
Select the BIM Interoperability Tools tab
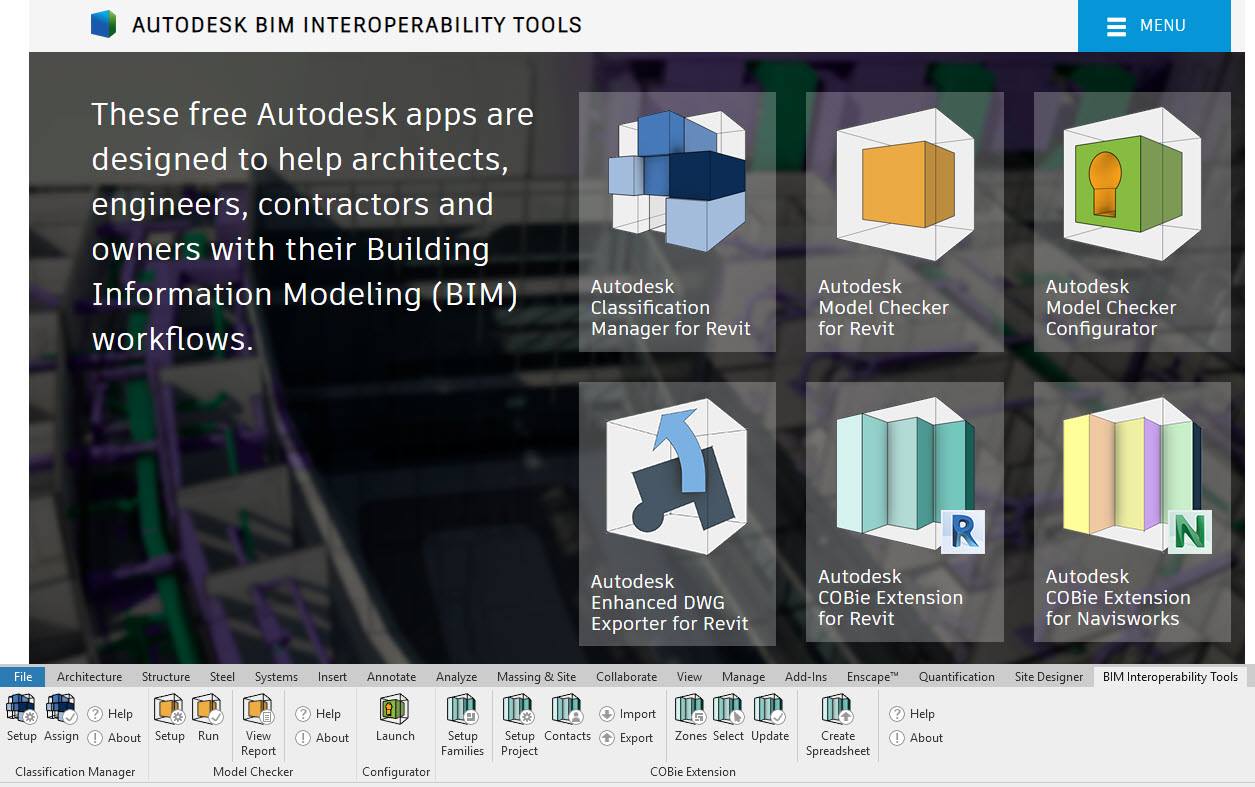point(1170,677)
